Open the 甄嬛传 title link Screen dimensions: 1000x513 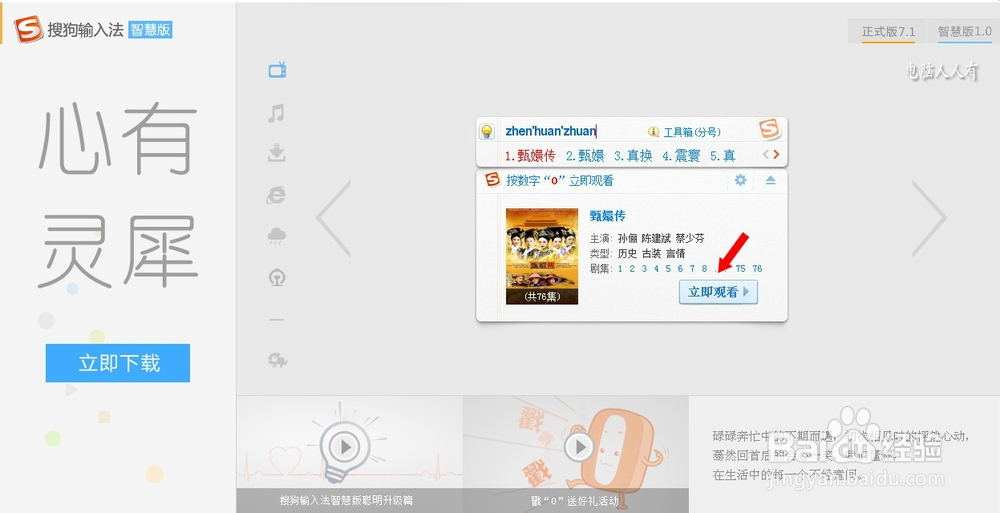pyautogui.click(x=607, y=216)
